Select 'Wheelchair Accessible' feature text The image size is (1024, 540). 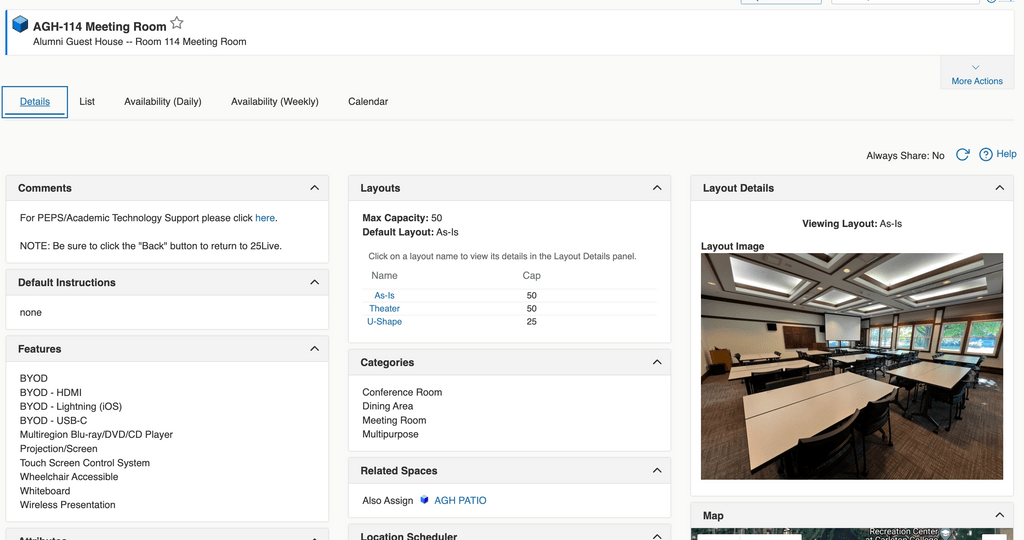pyautogui.click(x=69, y=477)
